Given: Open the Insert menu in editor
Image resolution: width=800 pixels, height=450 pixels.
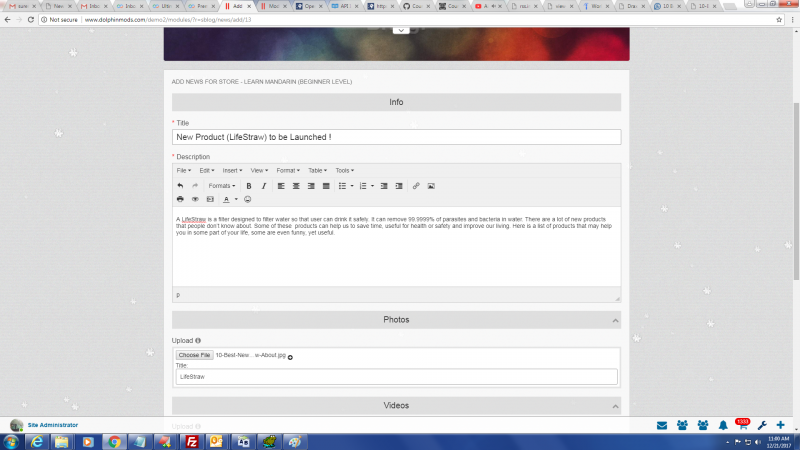Looking at the screenshot, I should (232, 170).
